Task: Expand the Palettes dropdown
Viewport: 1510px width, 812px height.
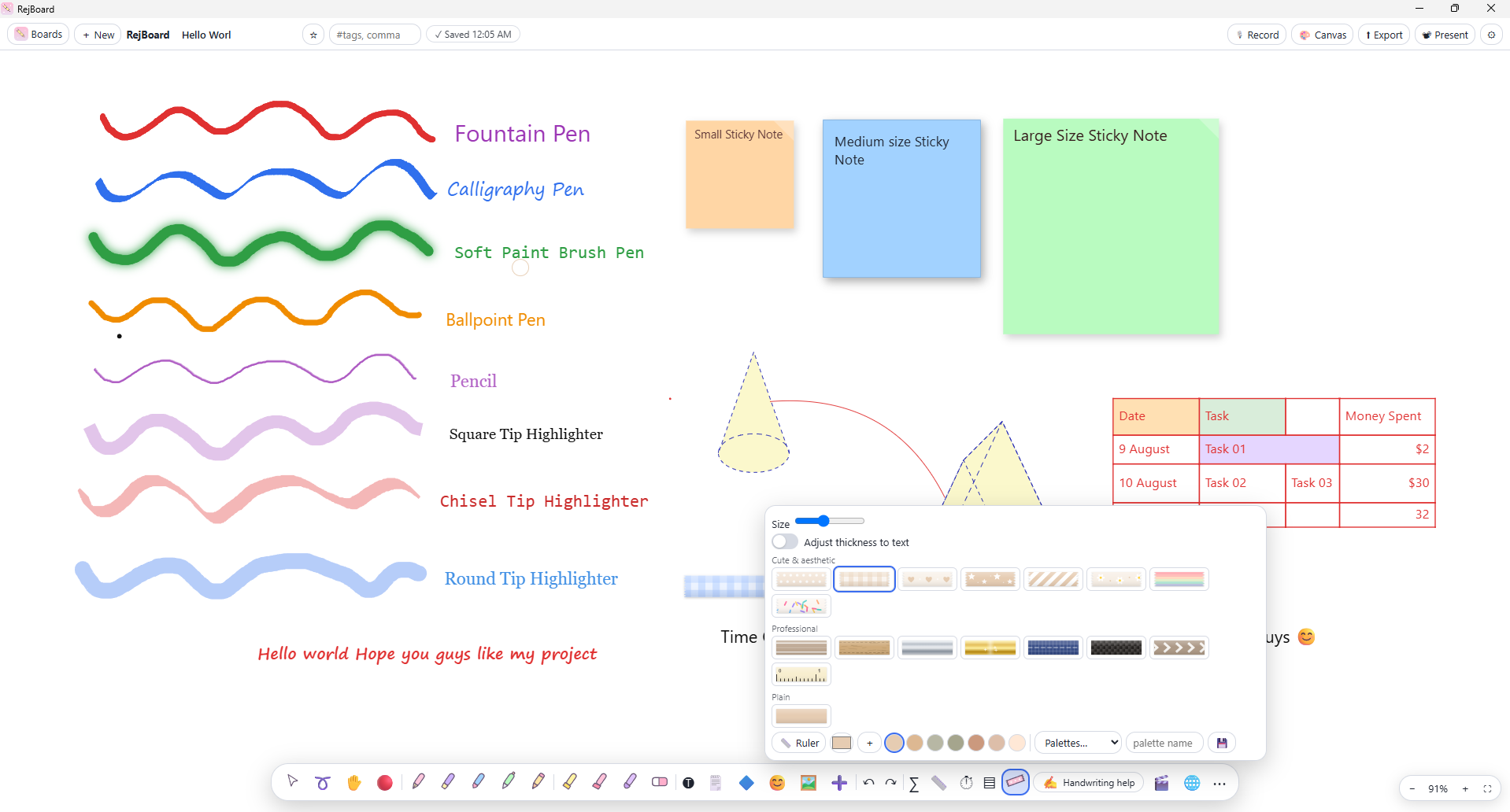Action: [1079, 743]
